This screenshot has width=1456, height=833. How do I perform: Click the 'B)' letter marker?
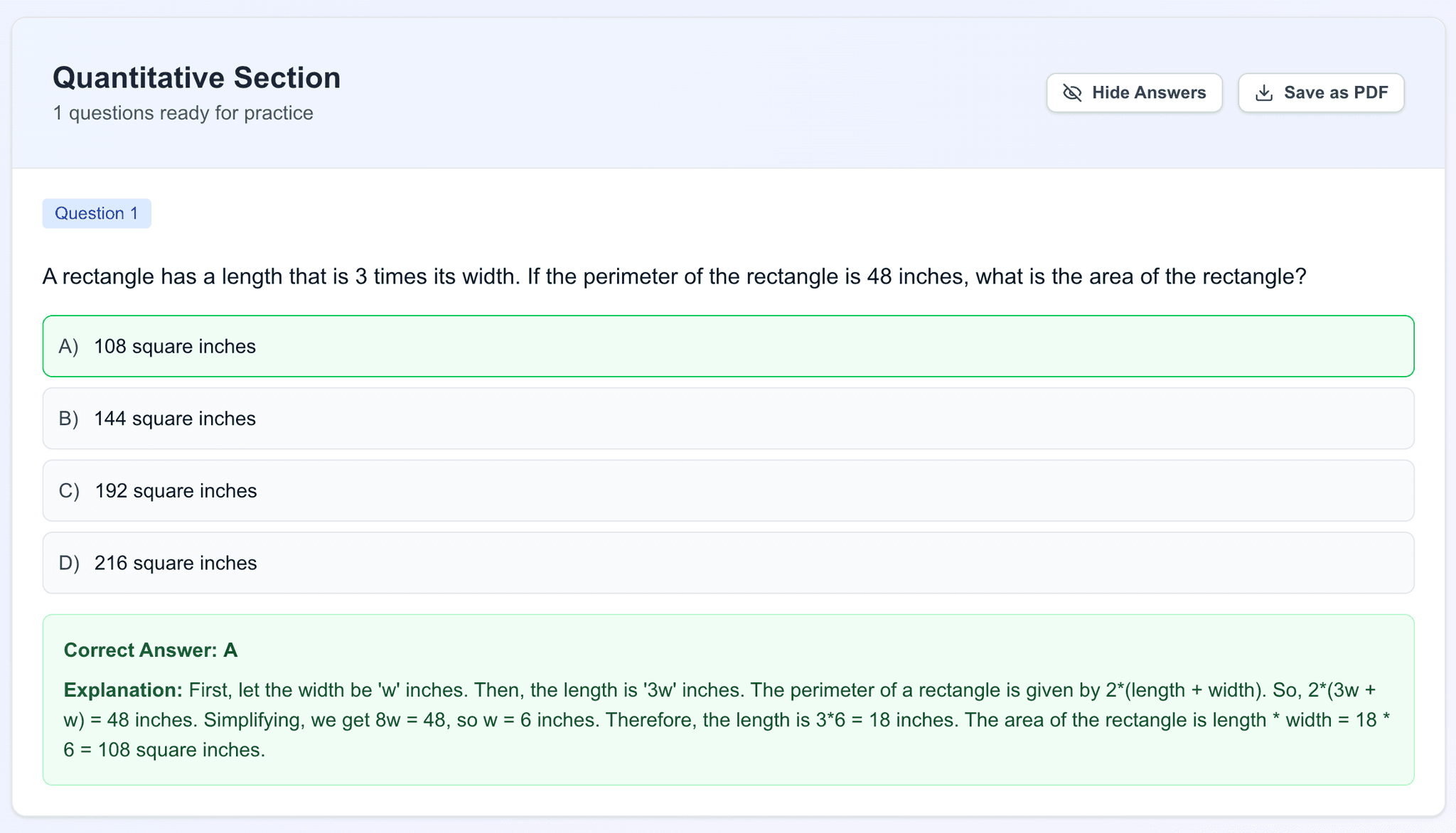(68, 419)
